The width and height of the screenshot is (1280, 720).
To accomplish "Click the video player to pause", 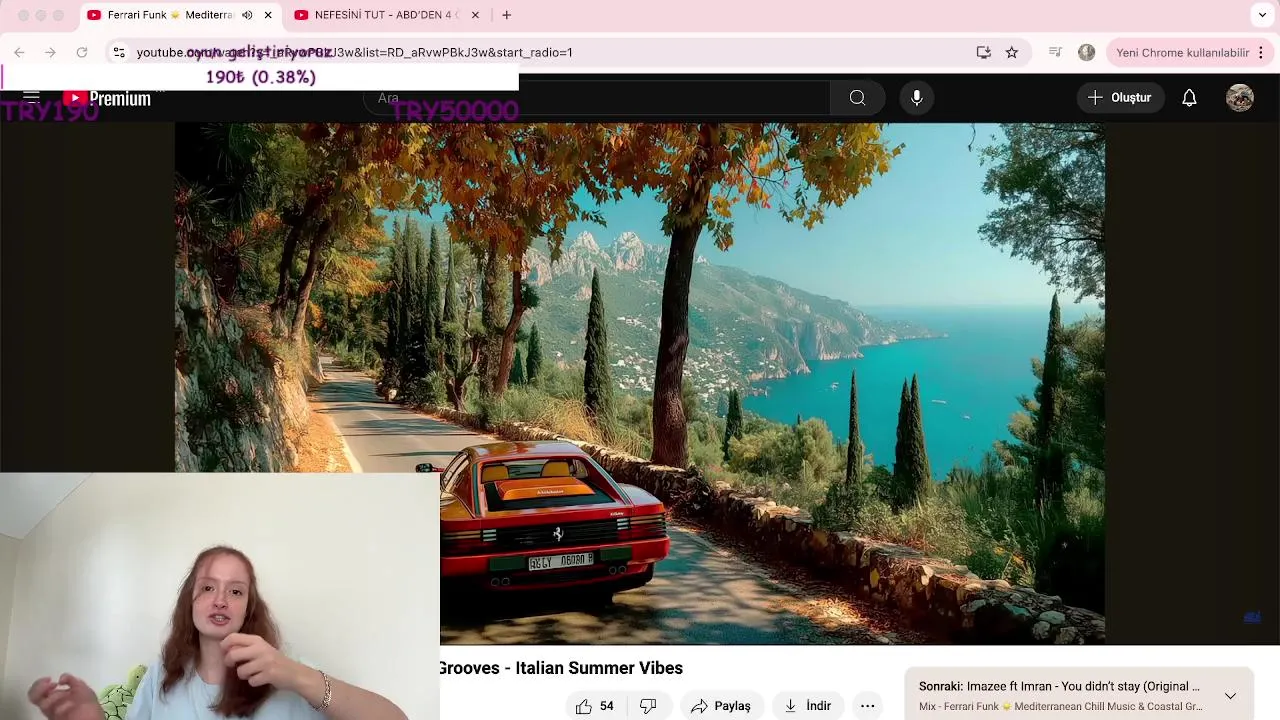I will [640, 383].
